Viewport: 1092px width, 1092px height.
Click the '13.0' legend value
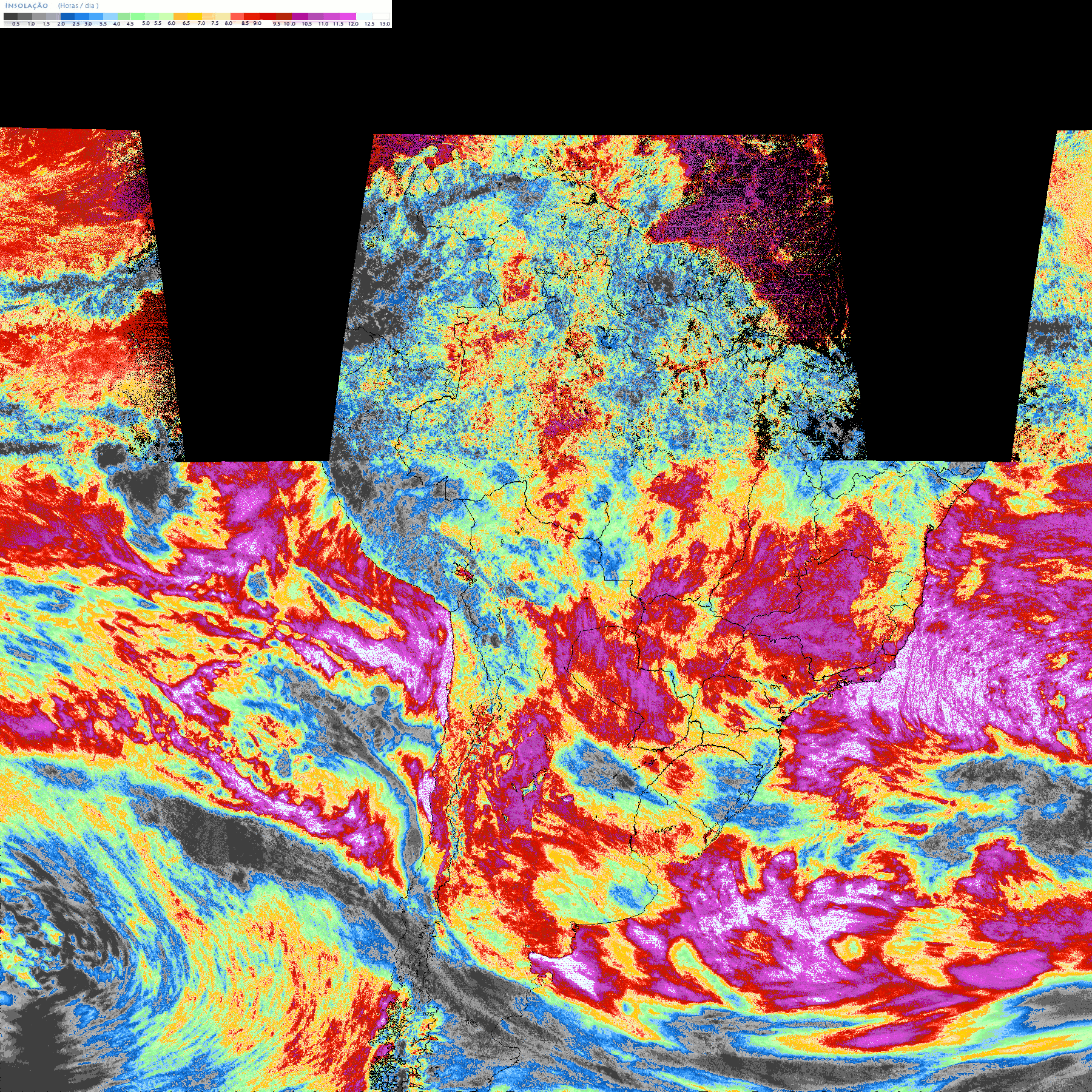click(x=385, y=24)
